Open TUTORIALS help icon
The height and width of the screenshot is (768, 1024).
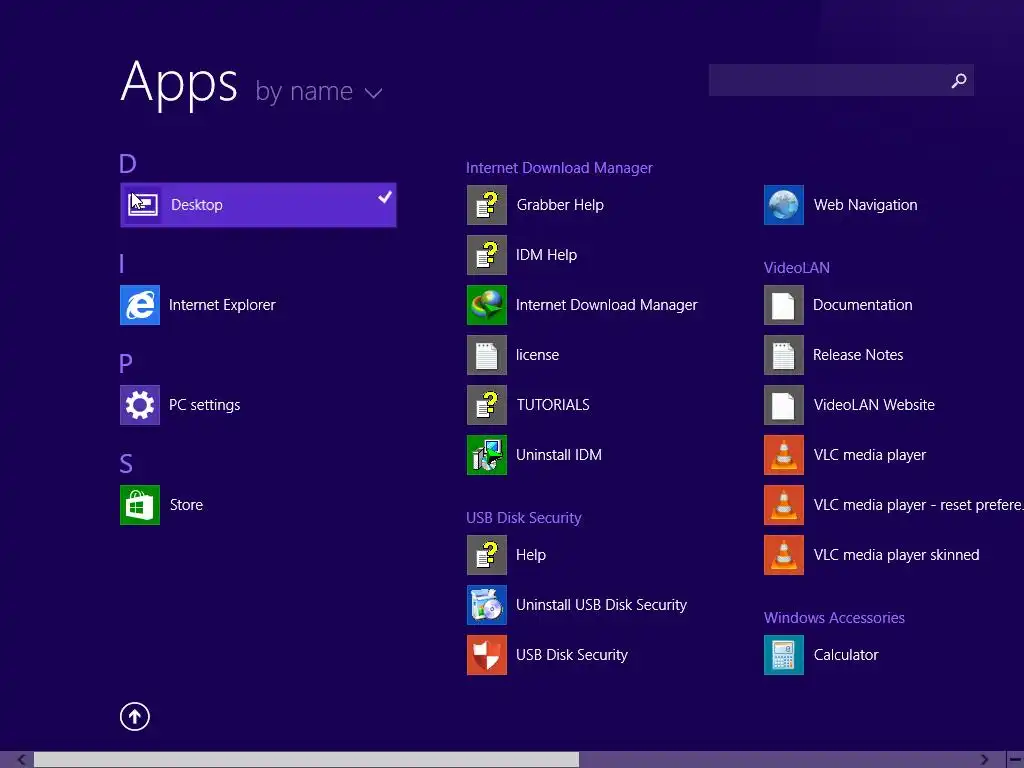487,405
